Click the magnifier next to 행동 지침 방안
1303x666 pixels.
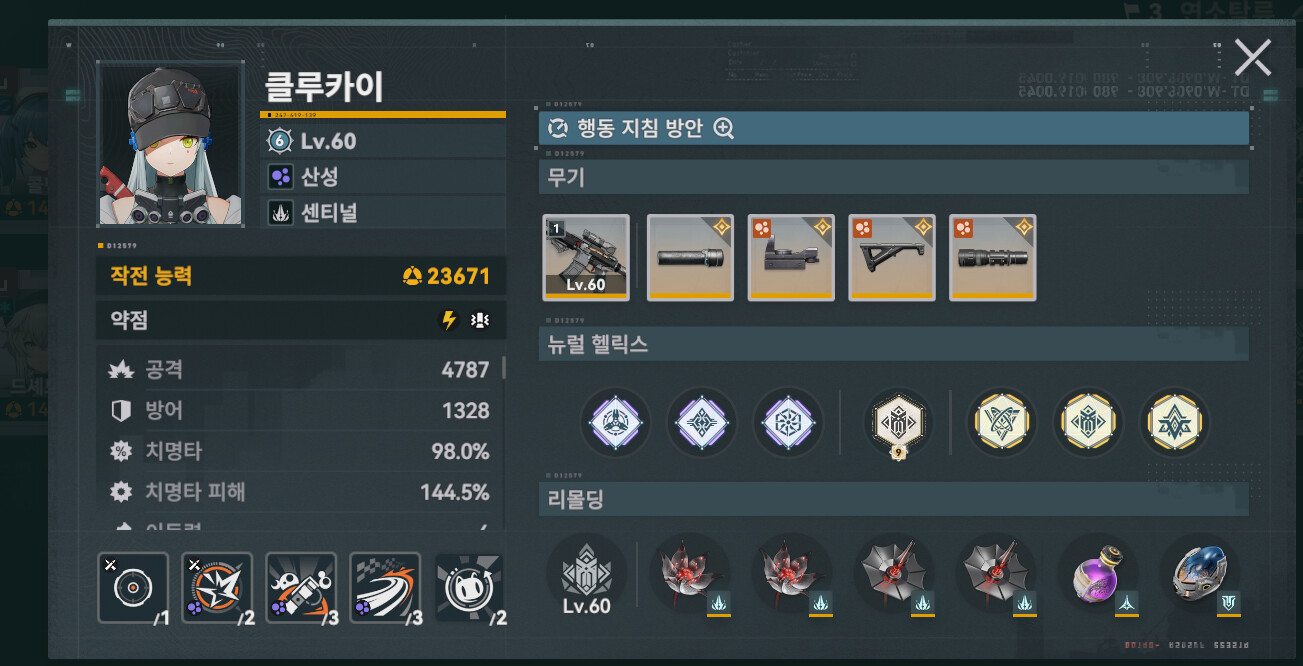[724, 128]
